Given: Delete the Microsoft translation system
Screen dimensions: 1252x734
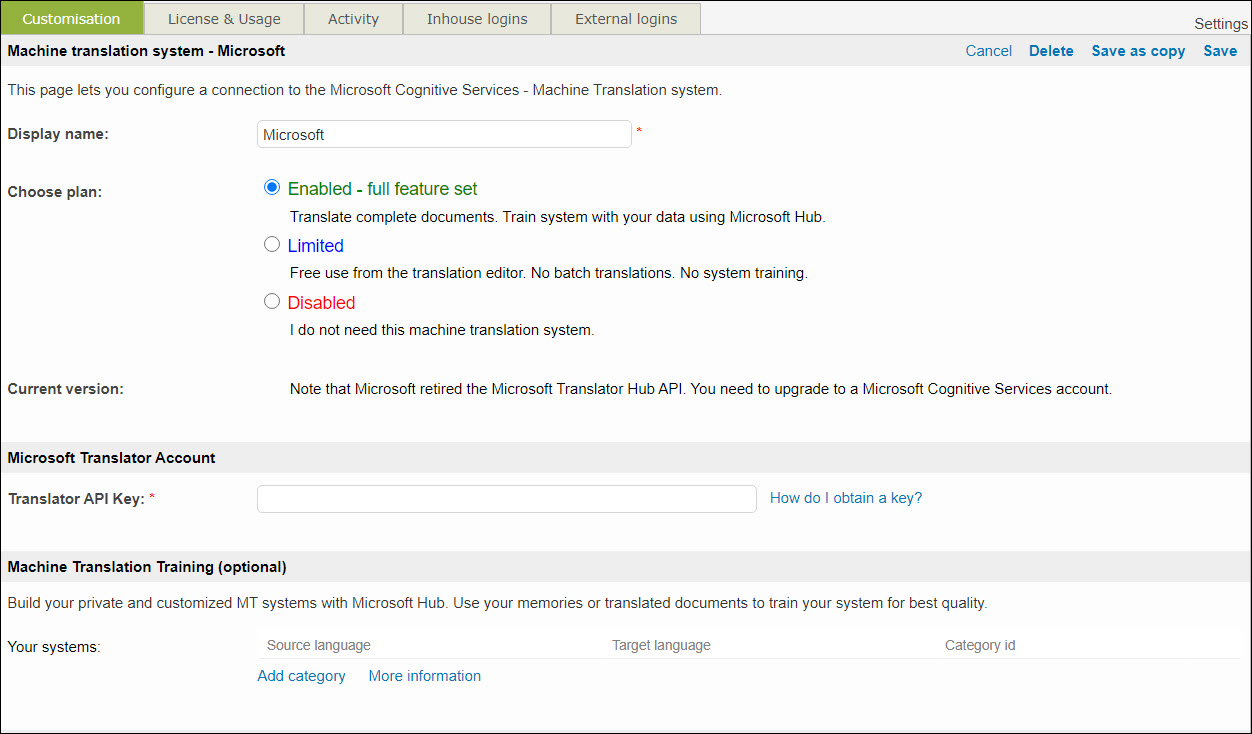Looking at the screenshot, I should tap(1051, 50).
